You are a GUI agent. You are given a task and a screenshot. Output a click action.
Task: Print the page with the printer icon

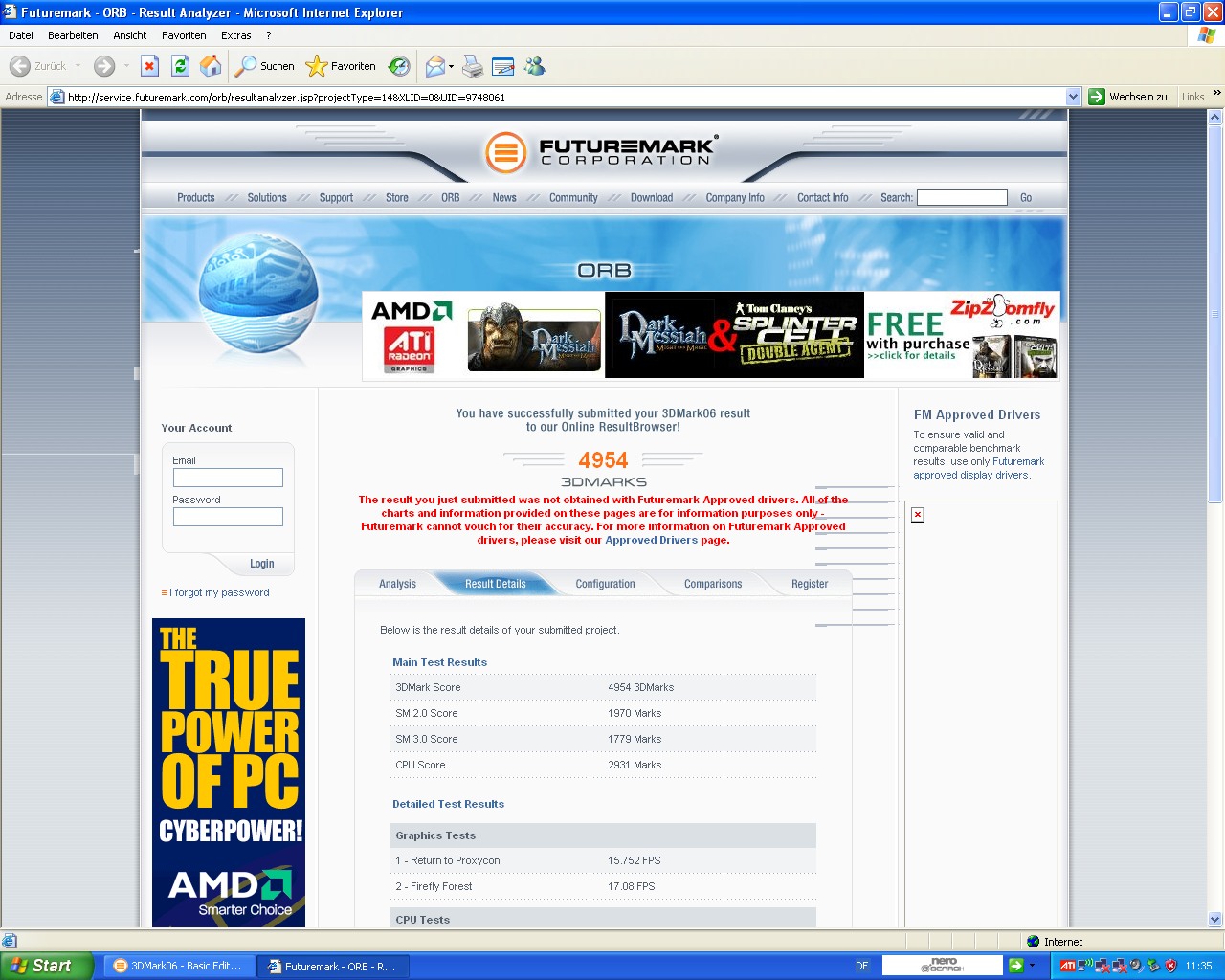473,66
